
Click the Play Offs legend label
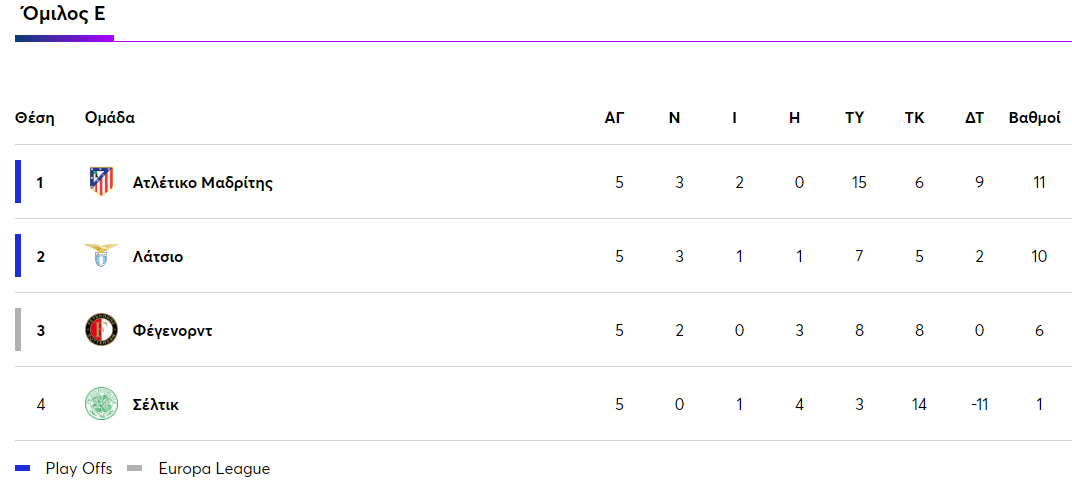79,468
